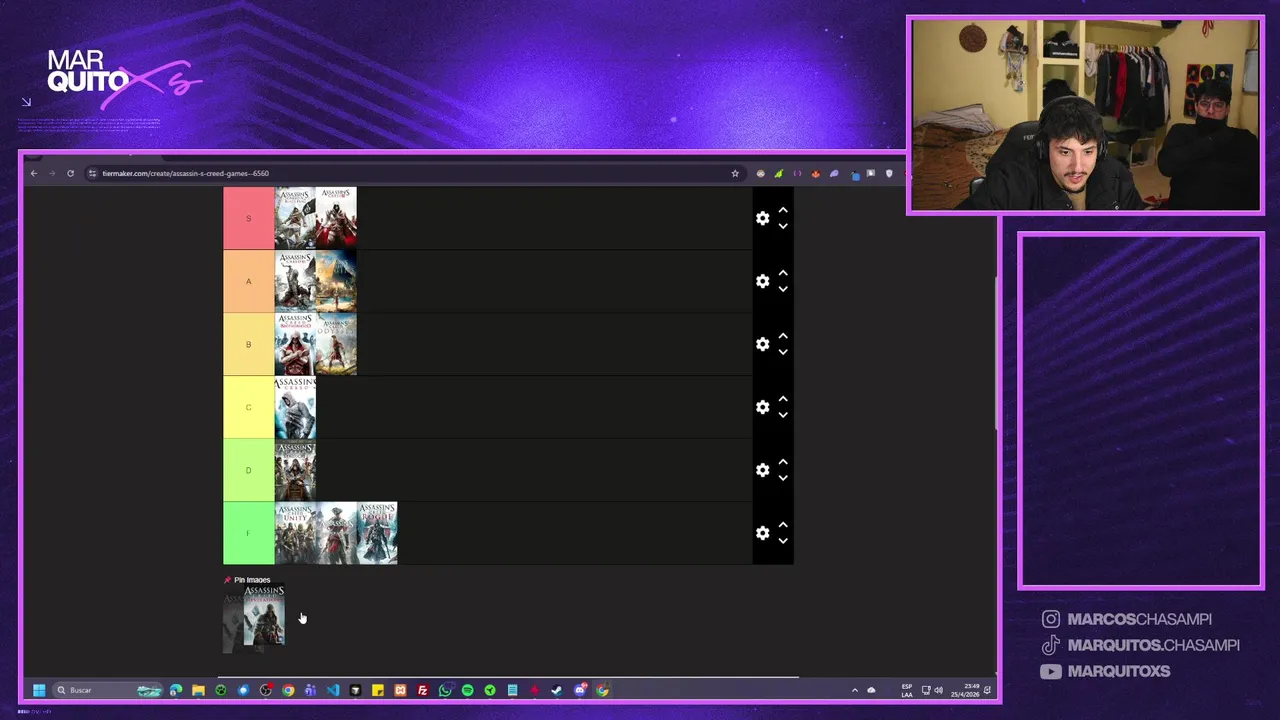This screenshot has height=720, width=1280.
Task: Open the green browser extension icon
Action: coord(778,173)
